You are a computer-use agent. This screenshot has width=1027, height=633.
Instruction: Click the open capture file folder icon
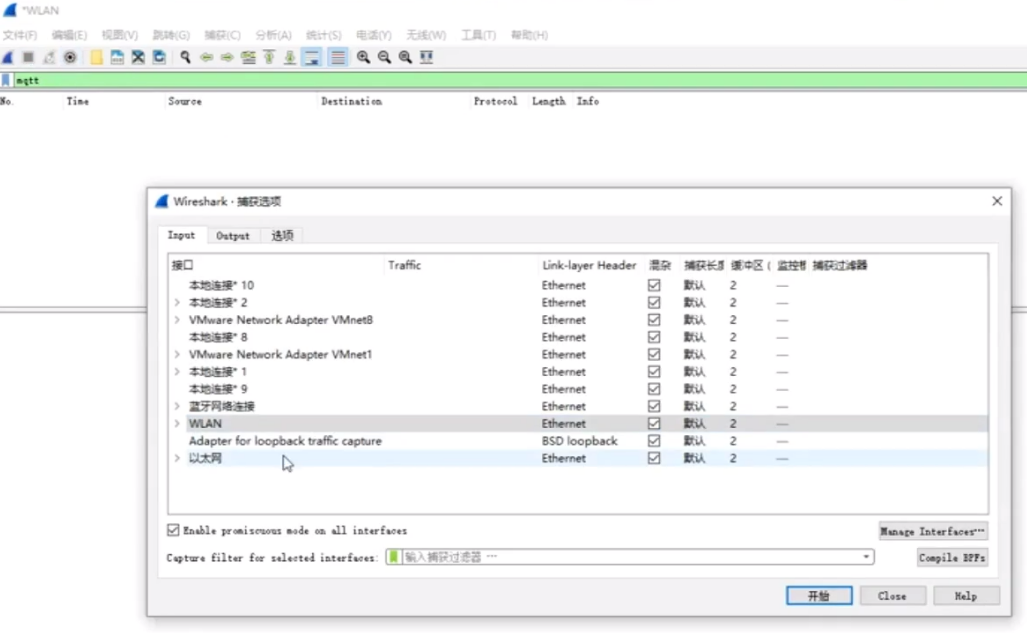click(96, 58)
